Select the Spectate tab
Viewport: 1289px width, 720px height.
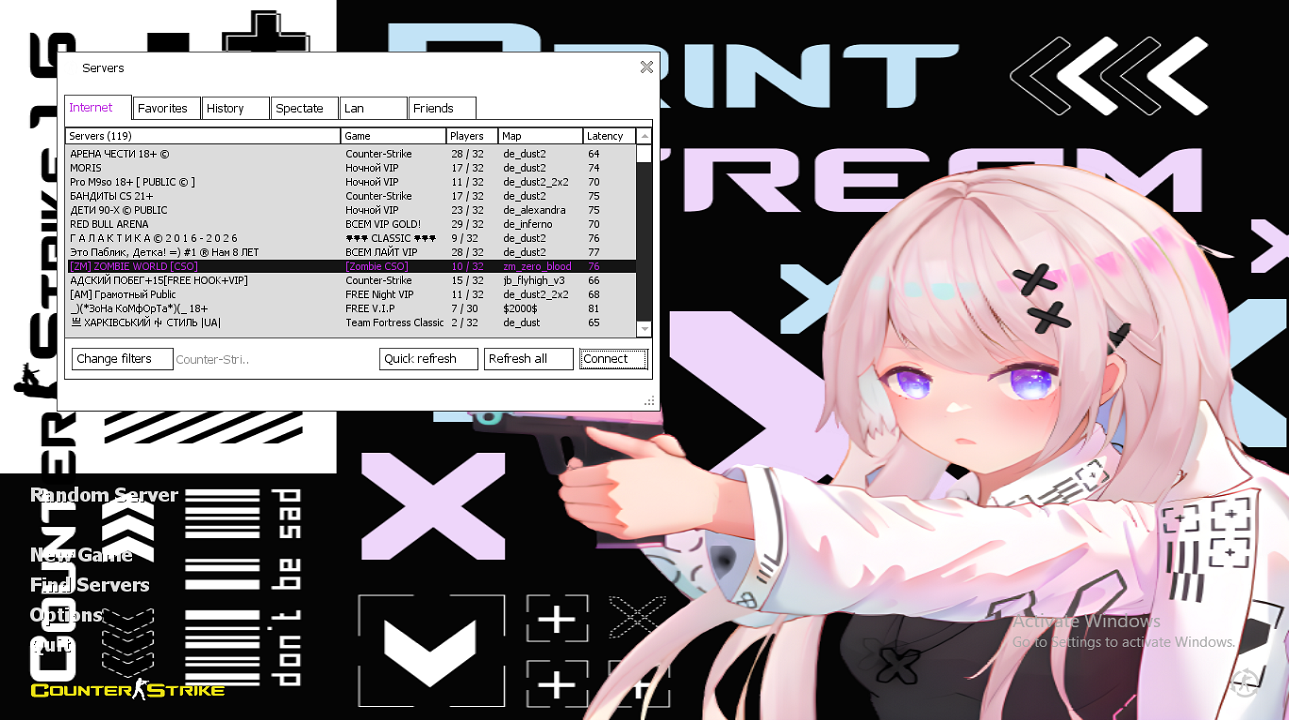click(x=304, y=108)
